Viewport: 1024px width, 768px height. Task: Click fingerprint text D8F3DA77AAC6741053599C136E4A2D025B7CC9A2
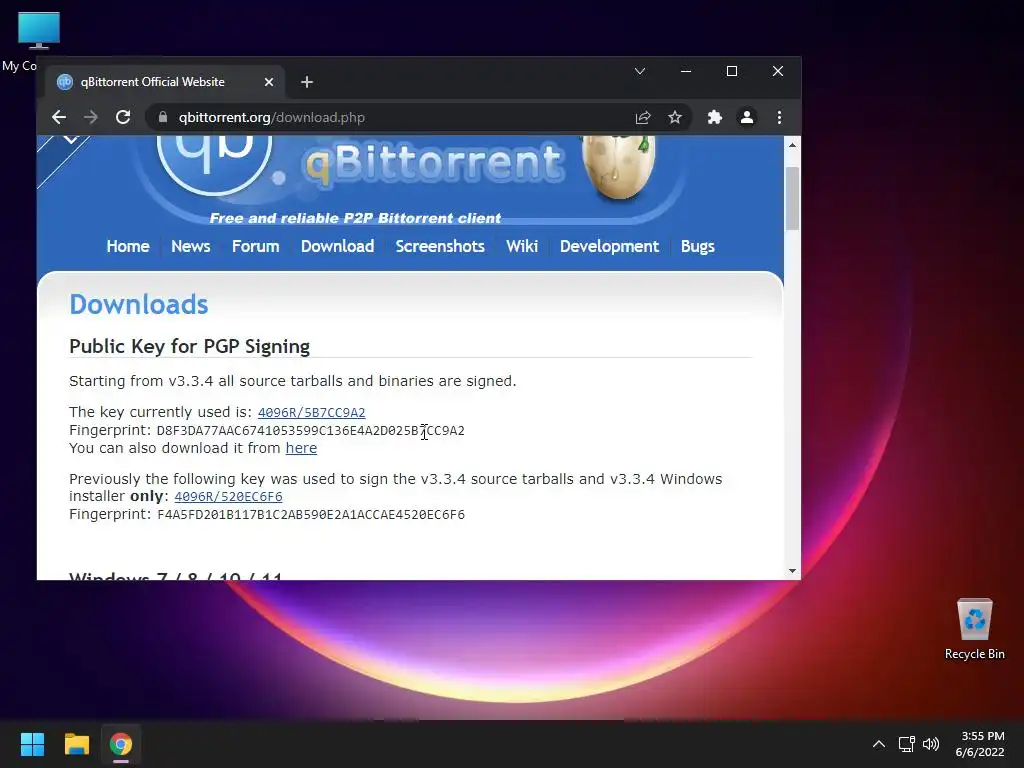tap(311, 431)
